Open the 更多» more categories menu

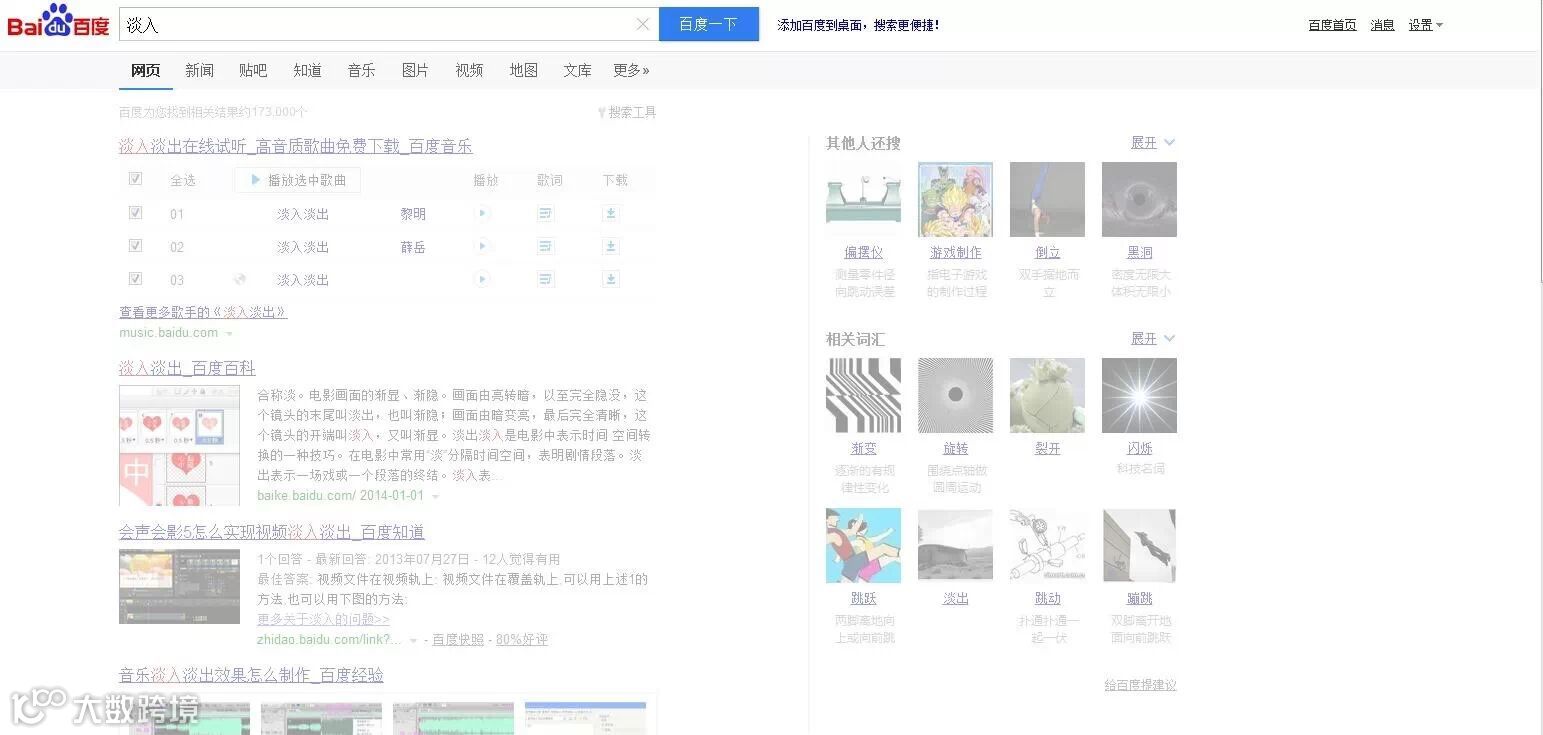[x=631, y=70]
